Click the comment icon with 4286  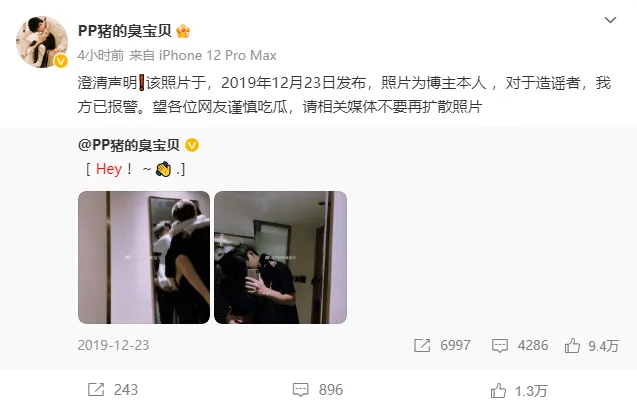(500, 346)
